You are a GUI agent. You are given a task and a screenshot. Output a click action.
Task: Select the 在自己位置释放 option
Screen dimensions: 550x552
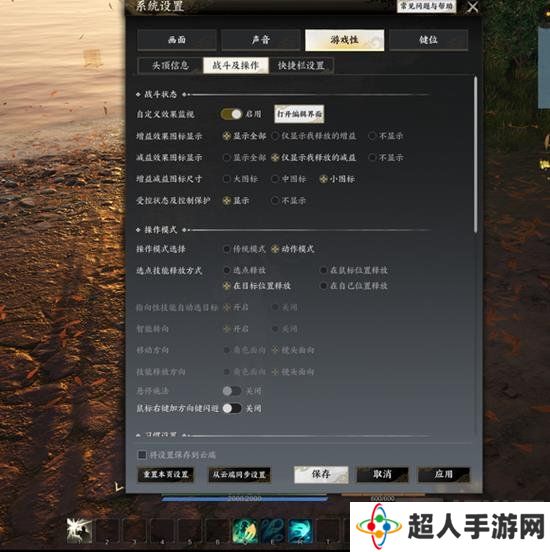(x=354, y=286)
